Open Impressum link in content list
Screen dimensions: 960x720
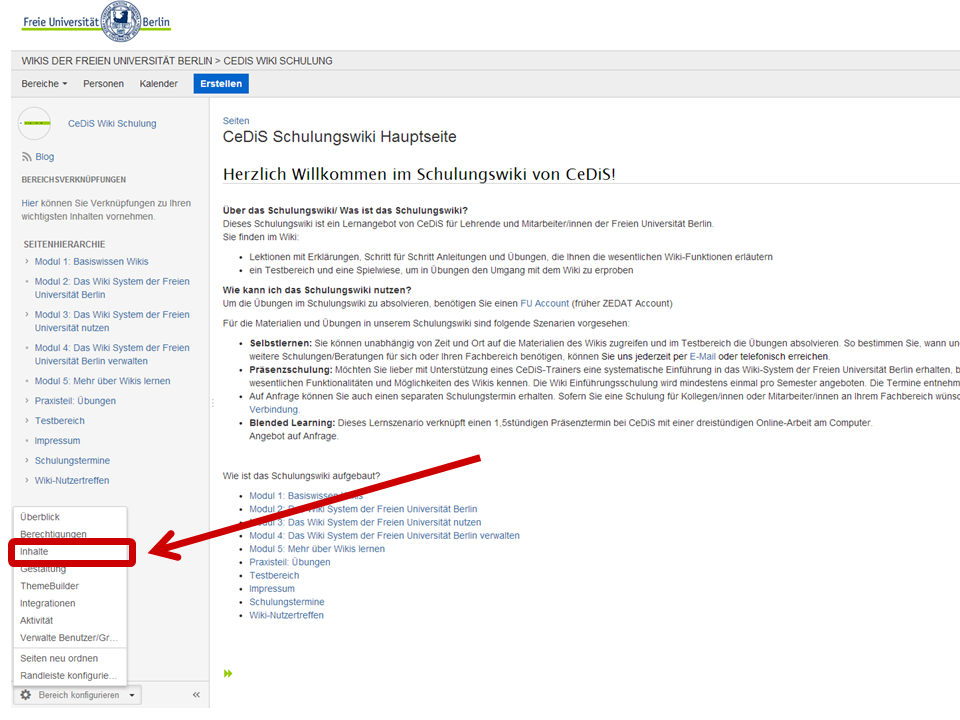pyautogui.click(x=272, y=589)
